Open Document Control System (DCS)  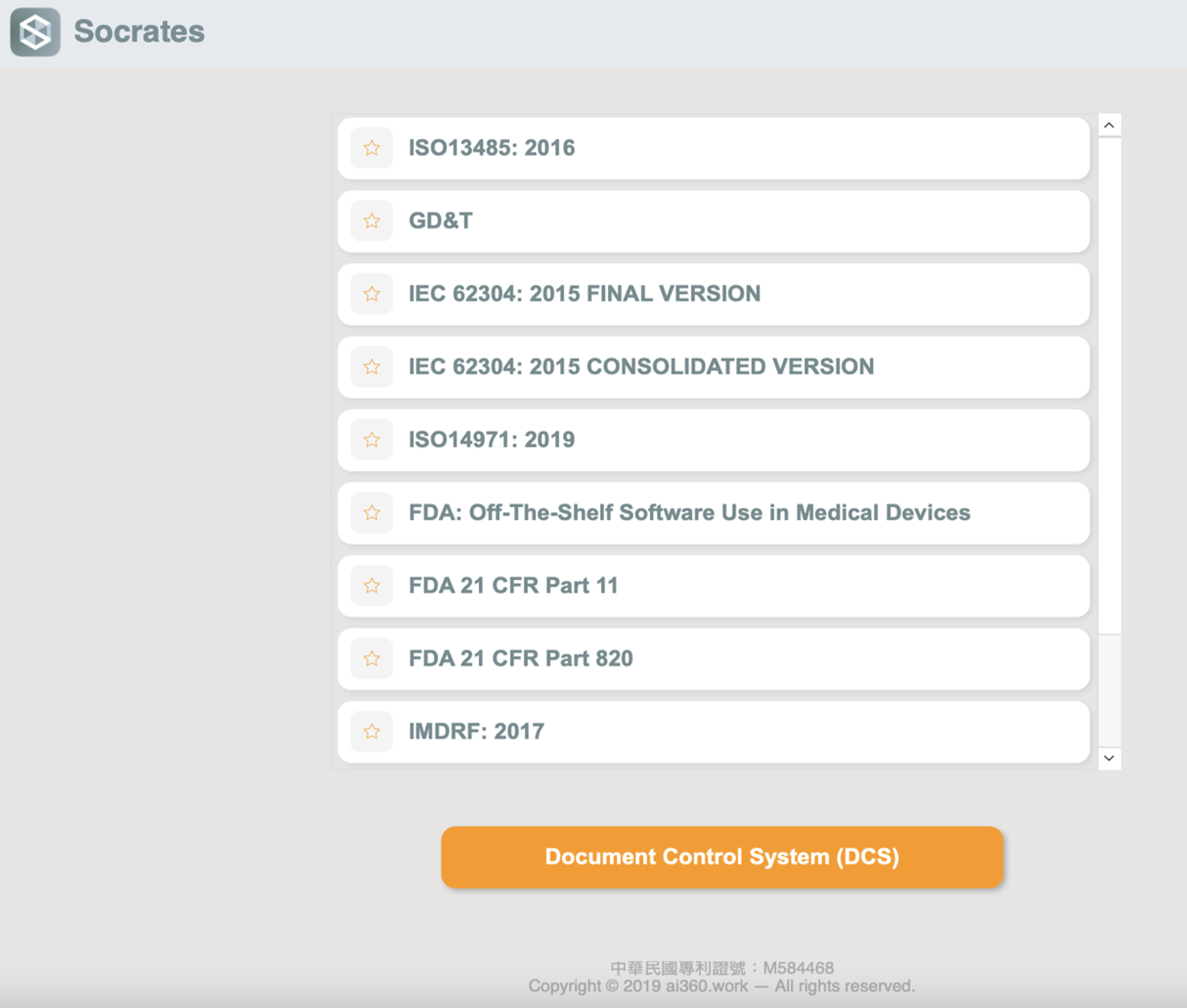722,857
